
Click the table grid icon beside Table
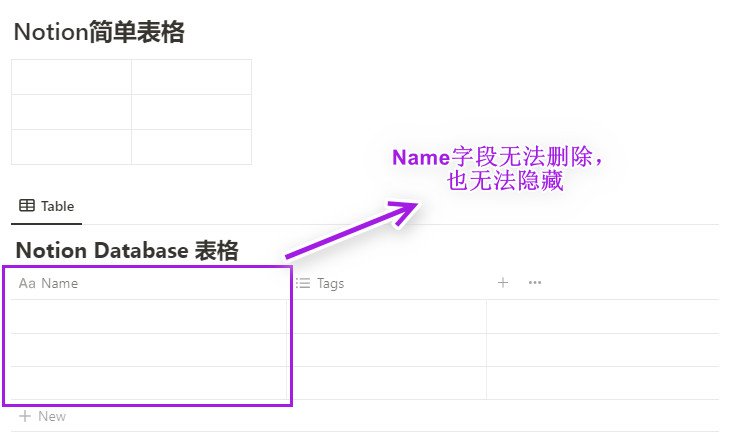point(26,206)
